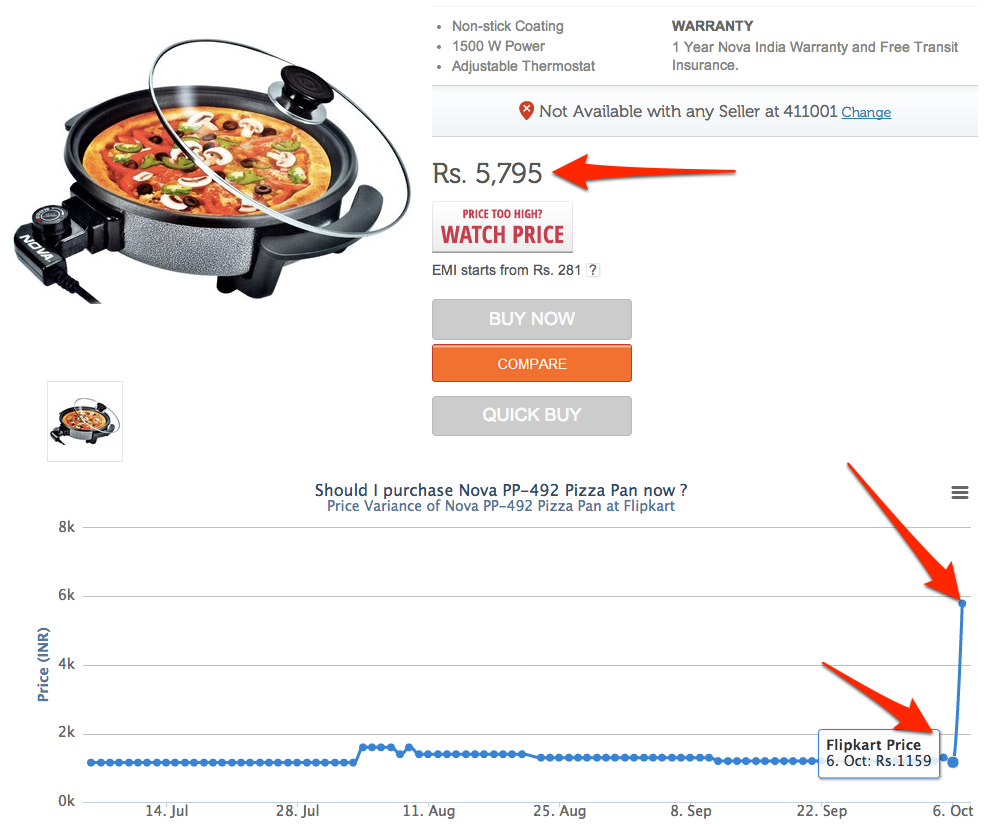Click the 11. Aug axis label

[x=429, y=811]
